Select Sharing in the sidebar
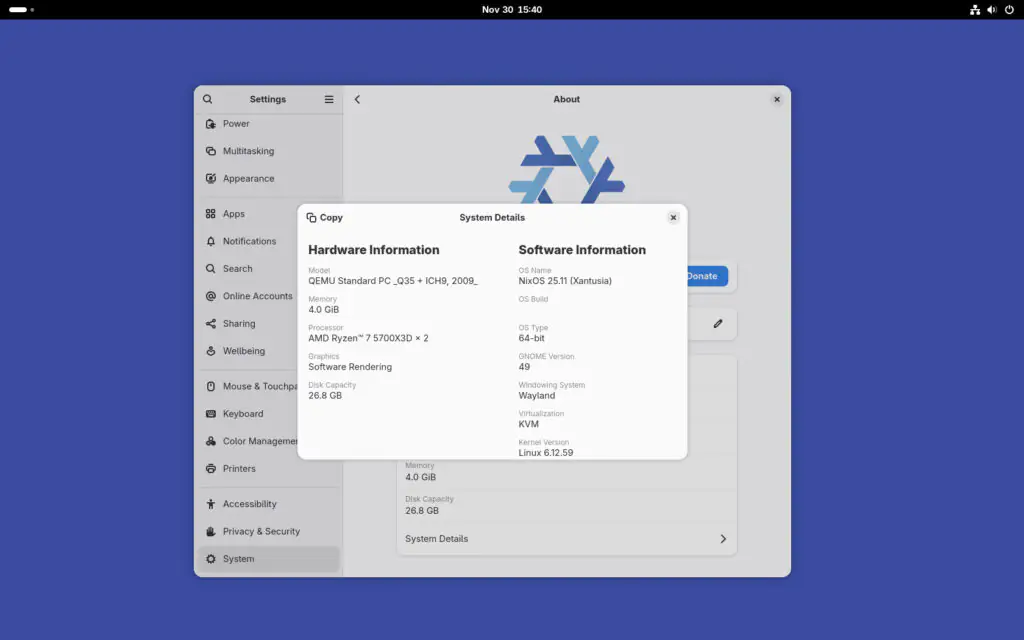This screenshot has height=640, width=1024. 239,324
